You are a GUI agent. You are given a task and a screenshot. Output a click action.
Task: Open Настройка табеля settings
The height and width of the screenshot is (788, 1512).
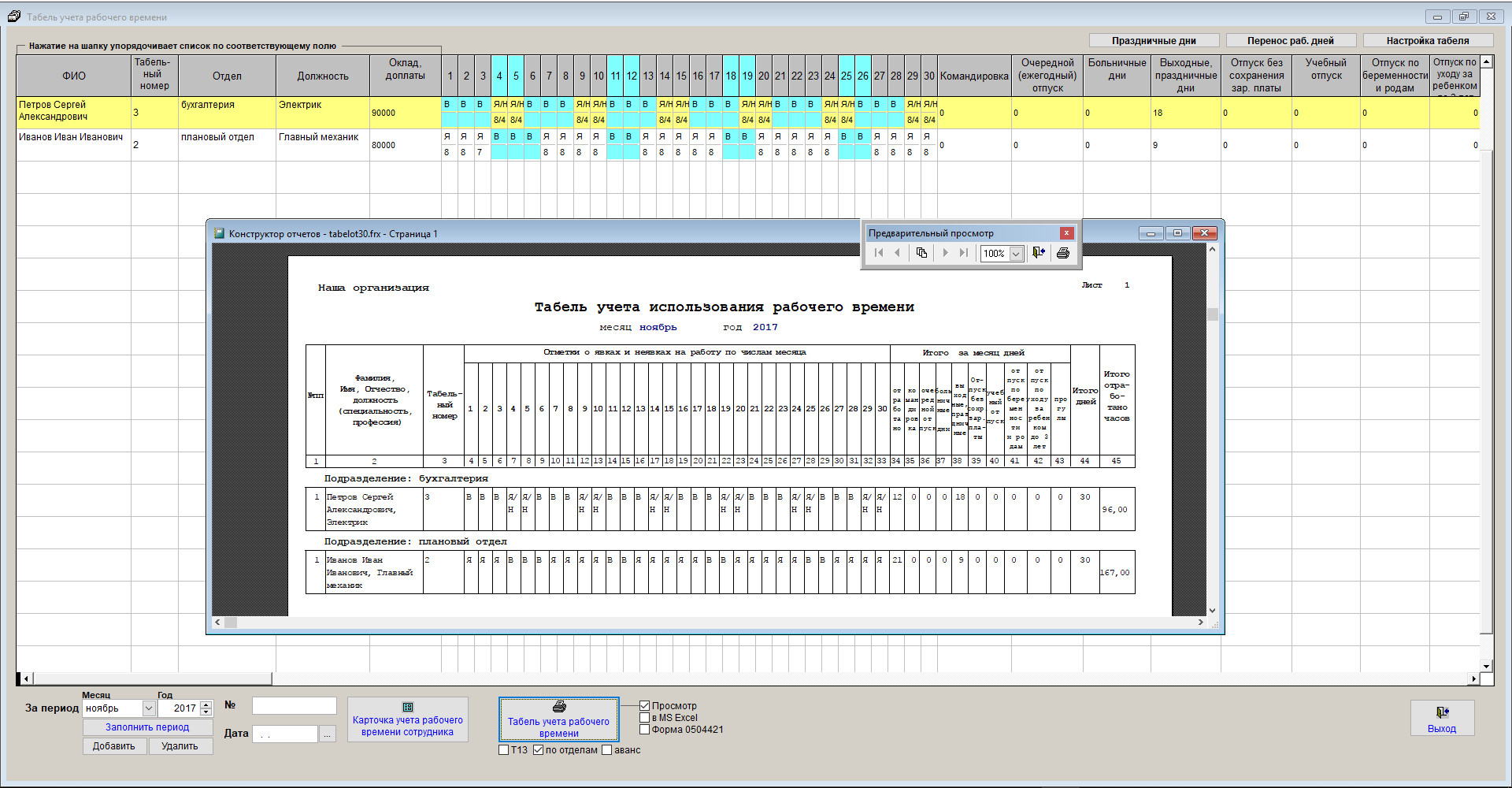[1427, 41]
